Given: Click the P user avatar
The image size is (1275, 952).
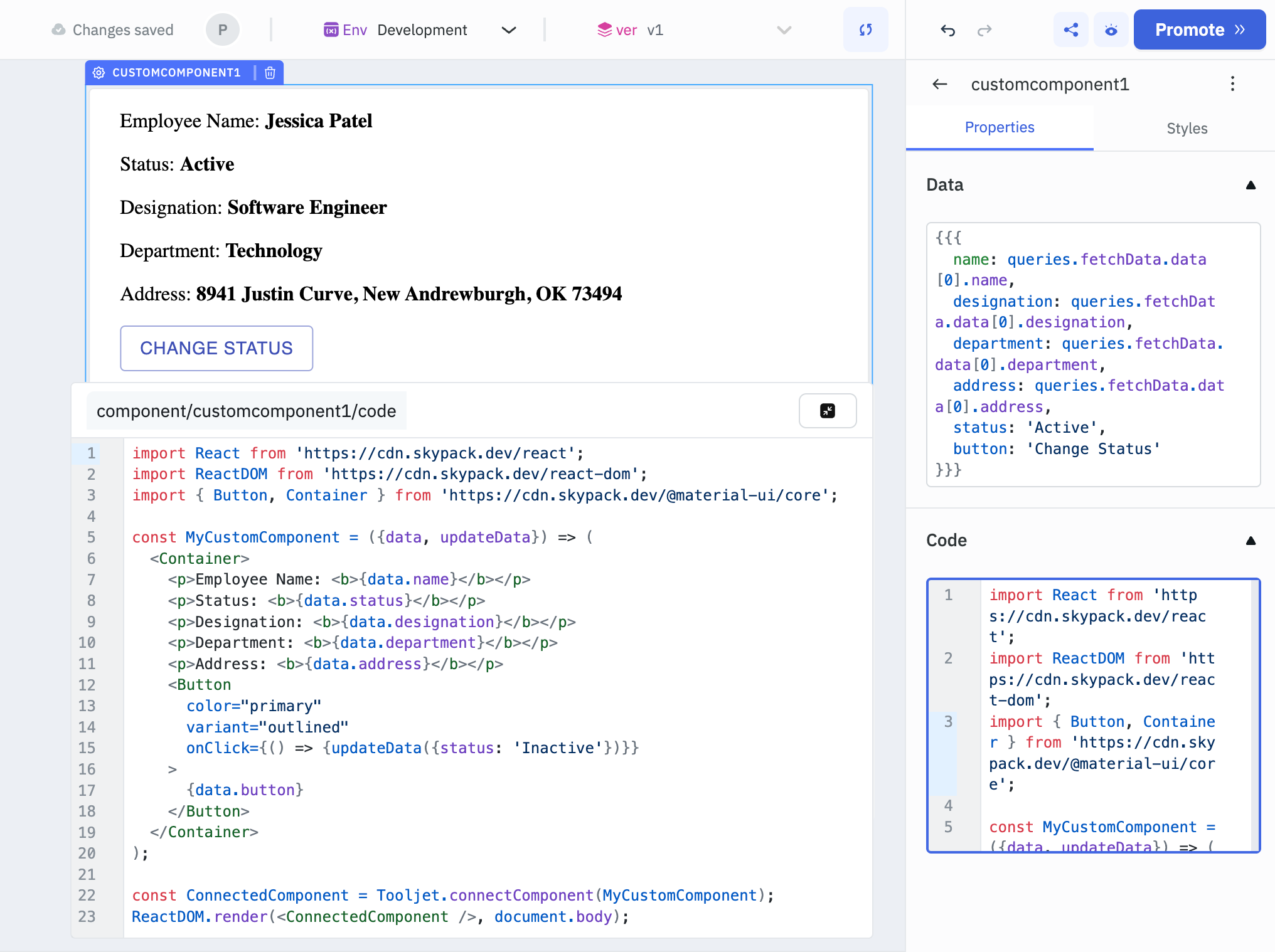Looking at the screenshot, I should click(x=223, y=29).
